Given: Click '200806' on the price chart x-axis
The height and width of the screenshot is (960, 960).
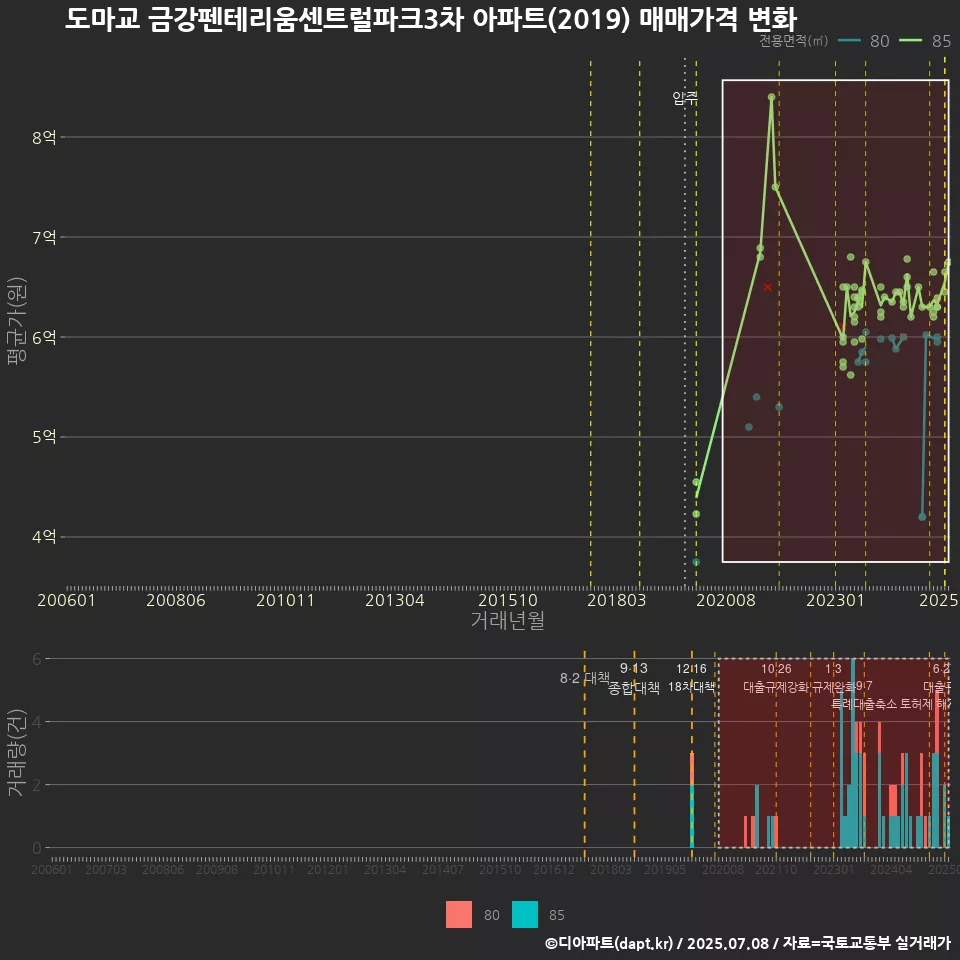Looking at the screenshot, I should 176,600.
